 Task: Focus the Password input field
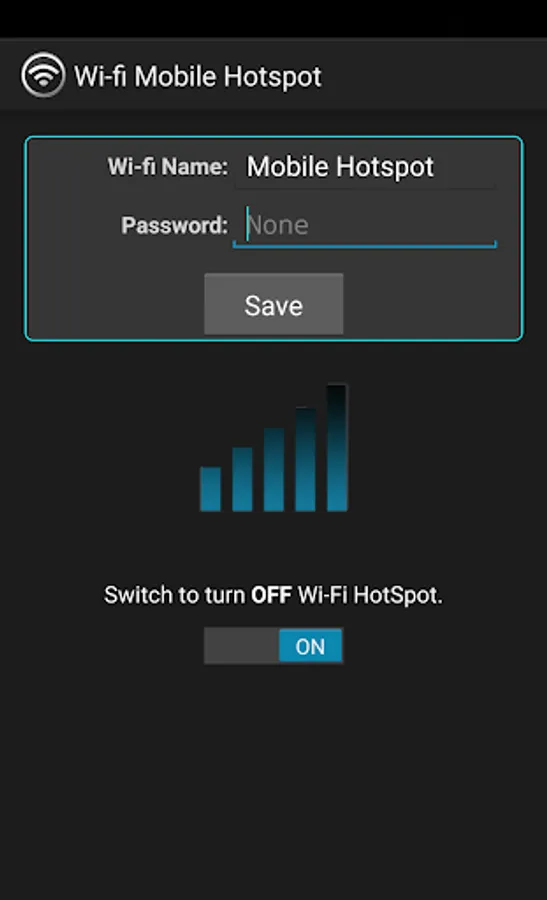coord(365,226)
